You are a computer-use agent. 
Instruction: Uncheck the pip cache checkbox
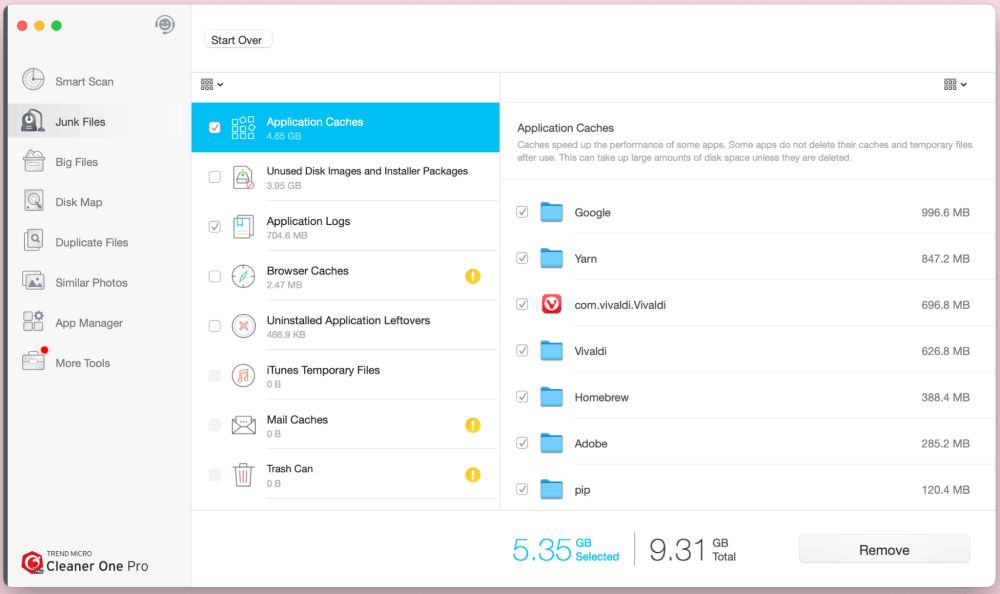(x=522, y=489)
